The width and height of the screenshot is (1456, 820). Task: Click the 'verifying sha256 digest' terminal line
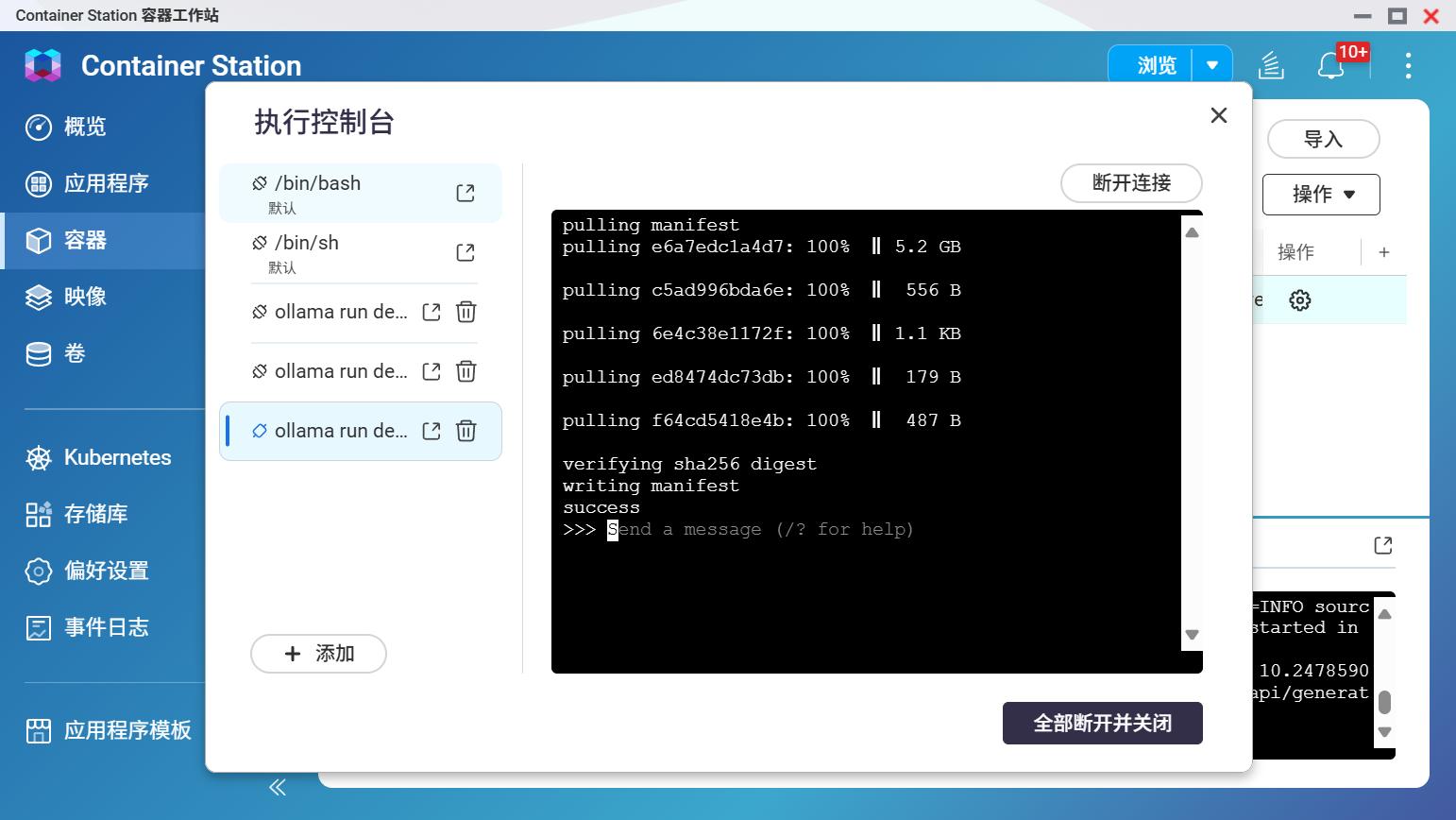click(x=689, y=464)
